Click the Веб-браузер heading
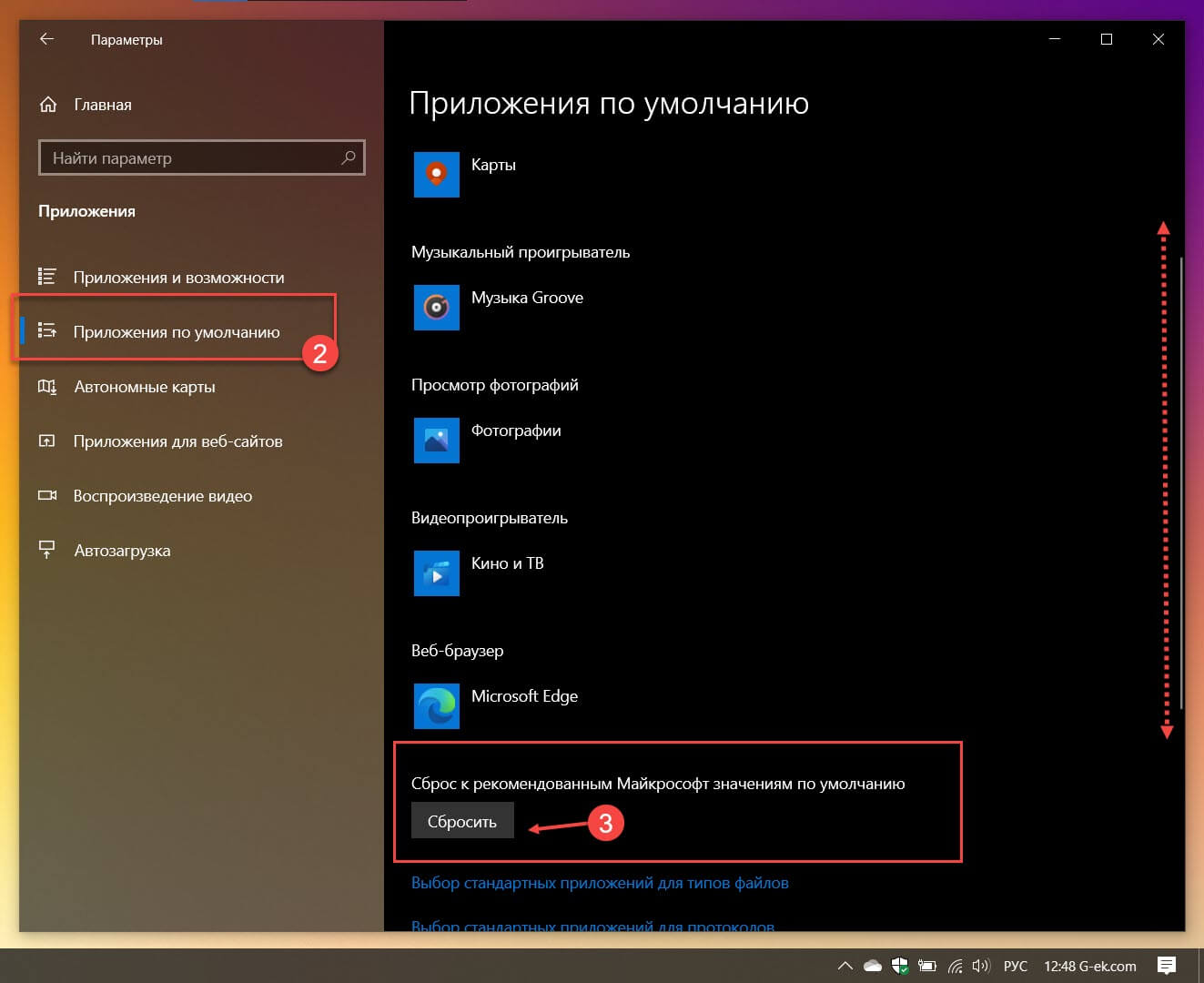The image size is (1204, 983). tap(458, 651)
